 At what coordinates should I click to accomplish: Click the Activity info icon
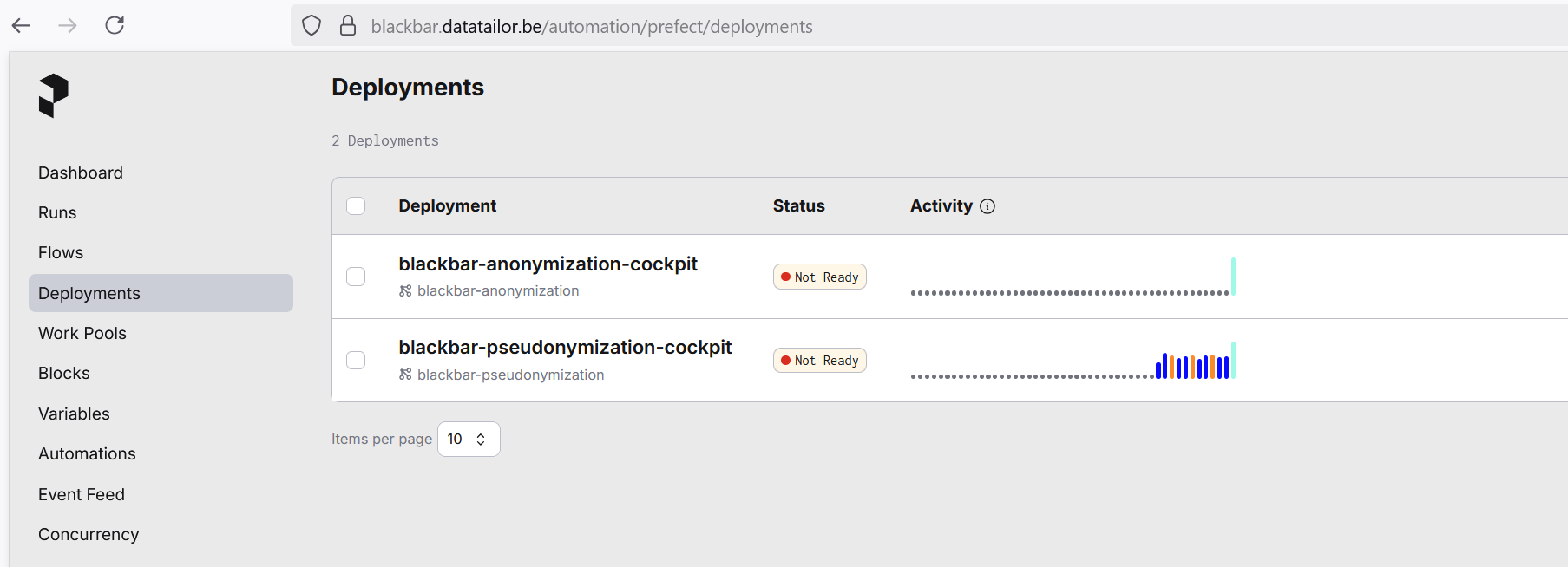click(x=987, y=206)
